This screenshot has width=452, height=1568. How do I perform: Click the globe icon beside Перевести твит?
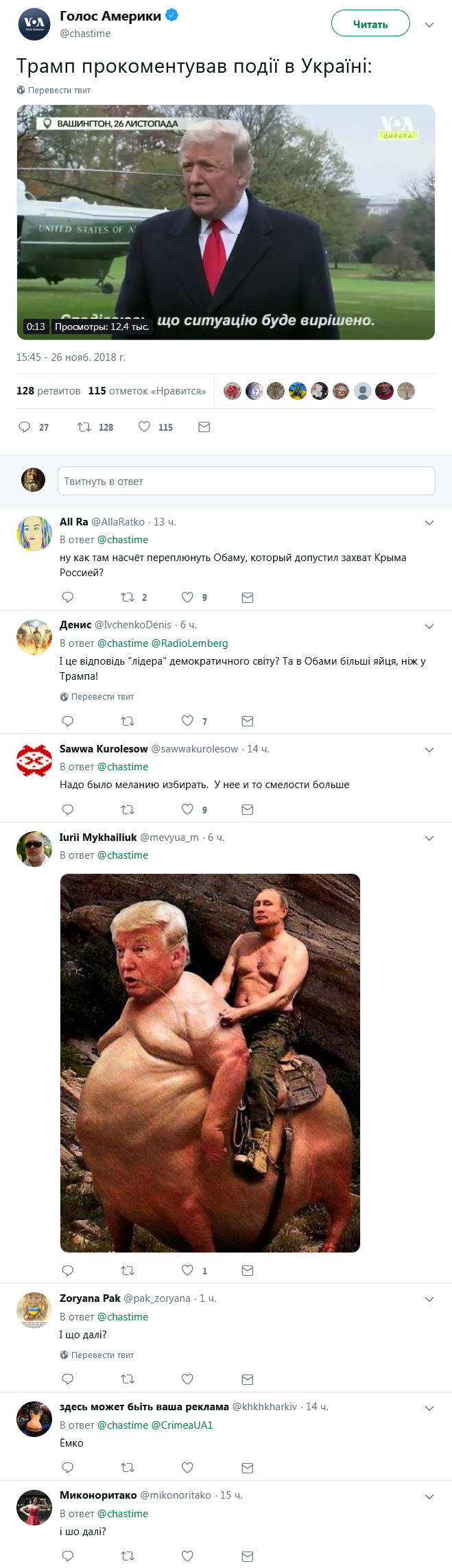[21, 90]
